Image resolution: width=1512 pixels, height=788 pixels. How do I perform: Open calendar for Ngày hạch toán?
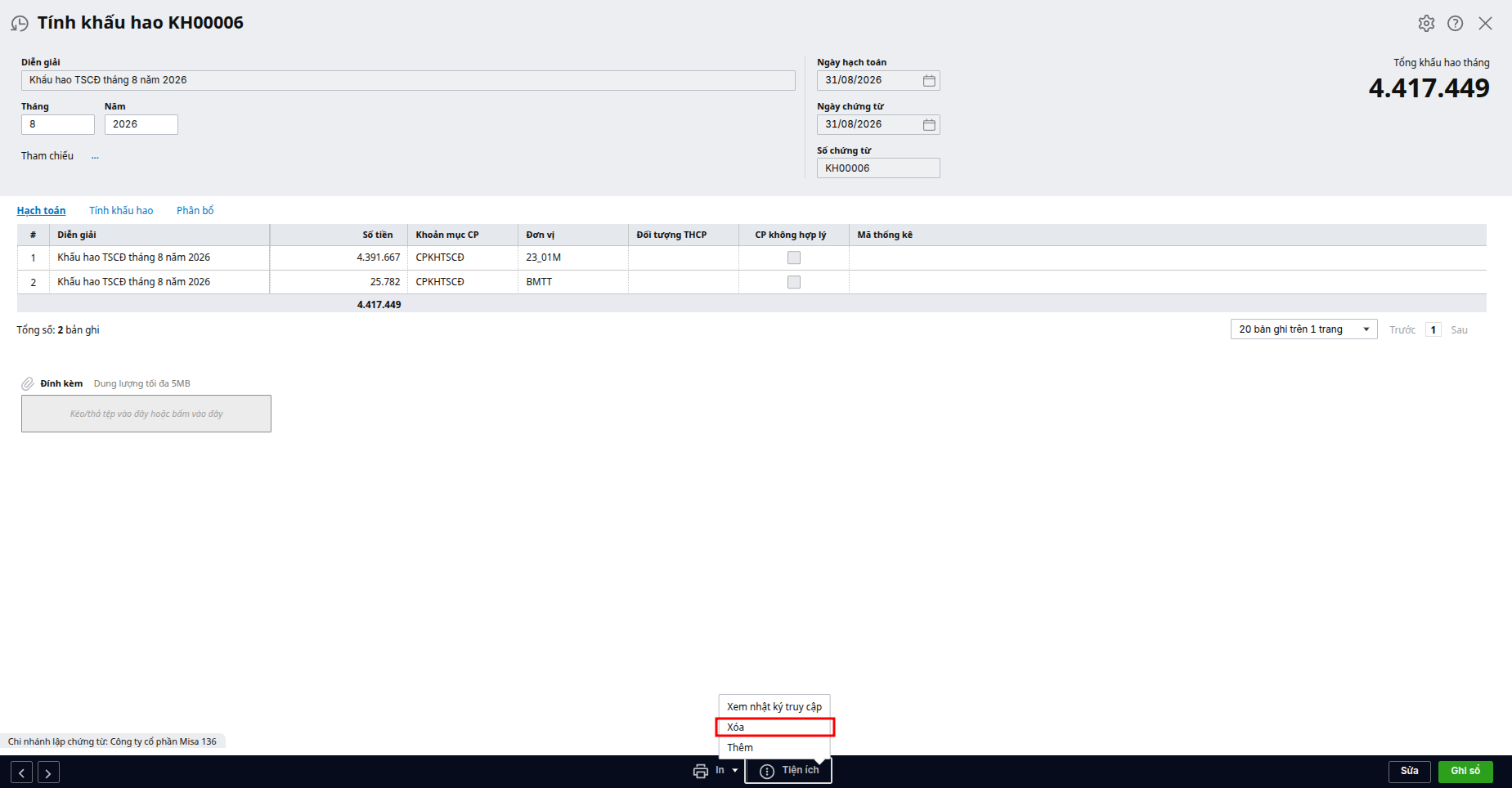[929, 80]
